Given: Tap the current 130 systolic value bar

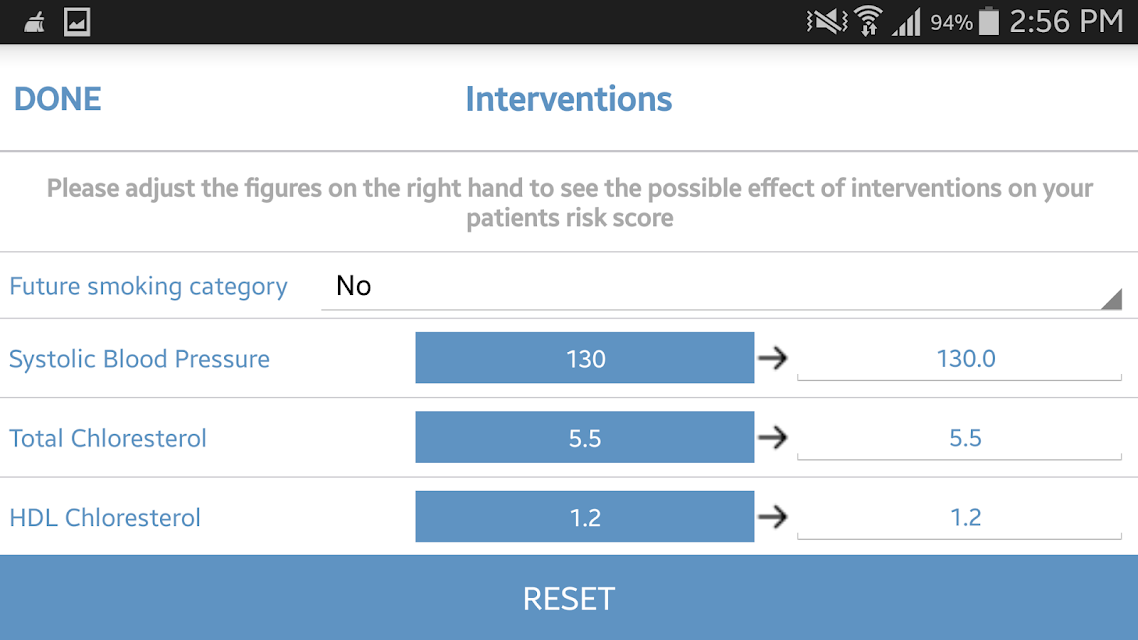Looking at the screenshot, I should (x=585, y=358).
